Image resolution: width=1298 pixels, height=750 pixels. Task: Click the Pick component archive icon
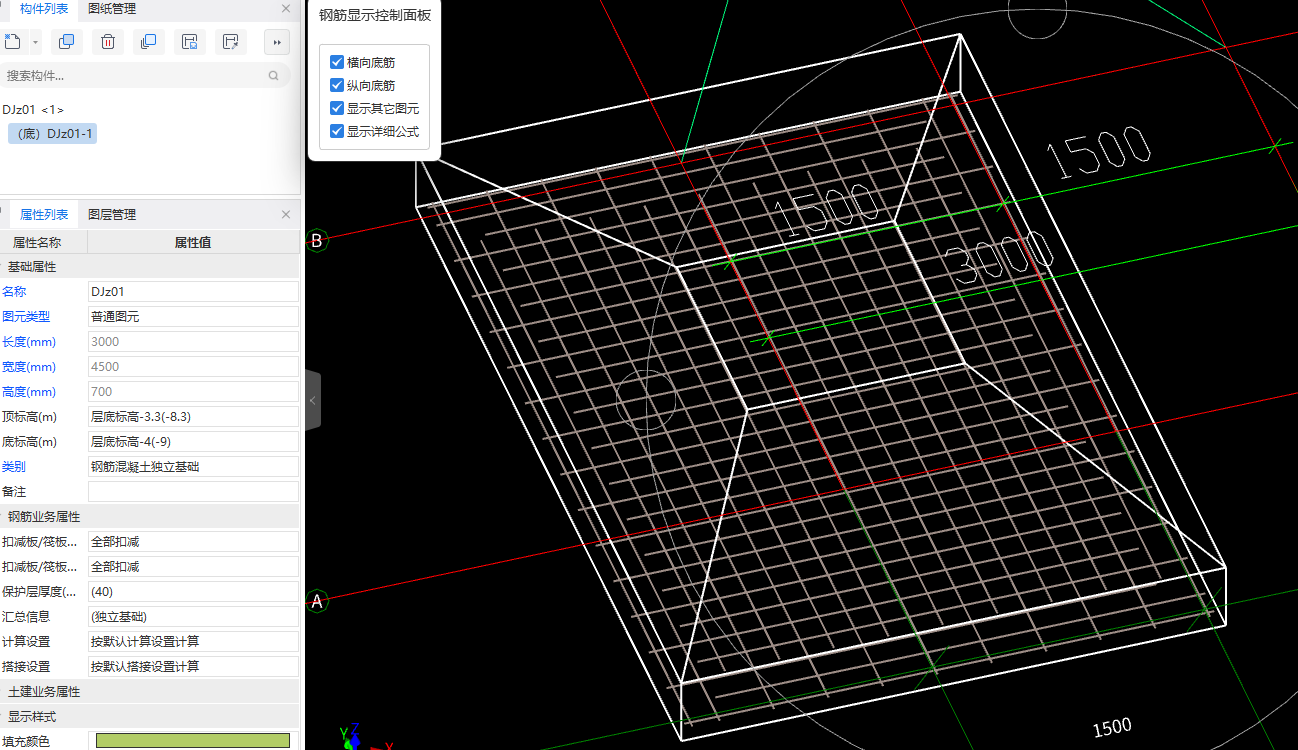click(231, 41)
